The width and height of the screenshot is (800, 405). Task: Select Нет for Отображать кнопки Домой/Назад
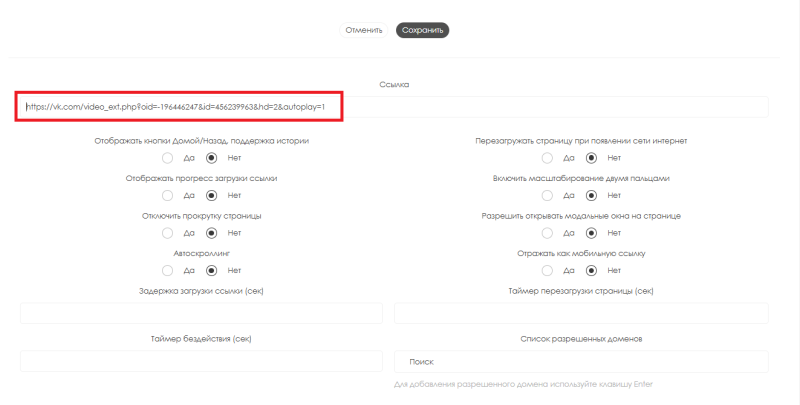[211, 157]
